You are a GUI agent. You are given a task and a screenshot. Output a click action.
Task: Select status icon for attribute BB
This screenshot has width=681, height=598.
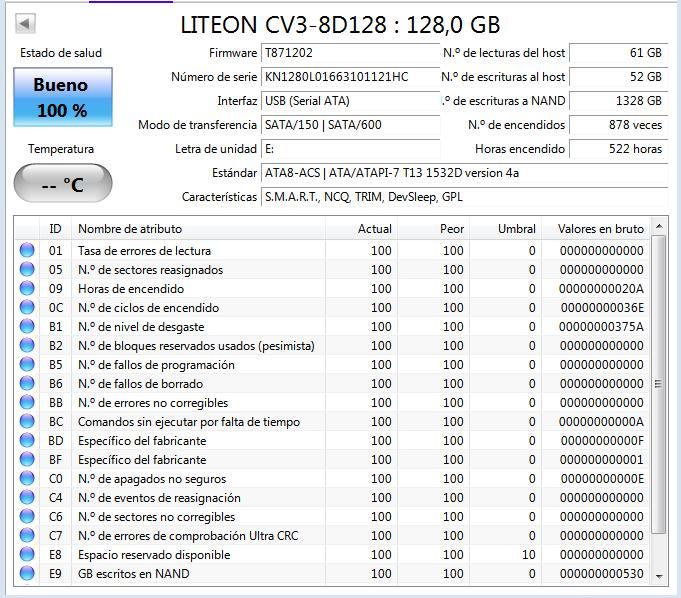click(27, 403)
